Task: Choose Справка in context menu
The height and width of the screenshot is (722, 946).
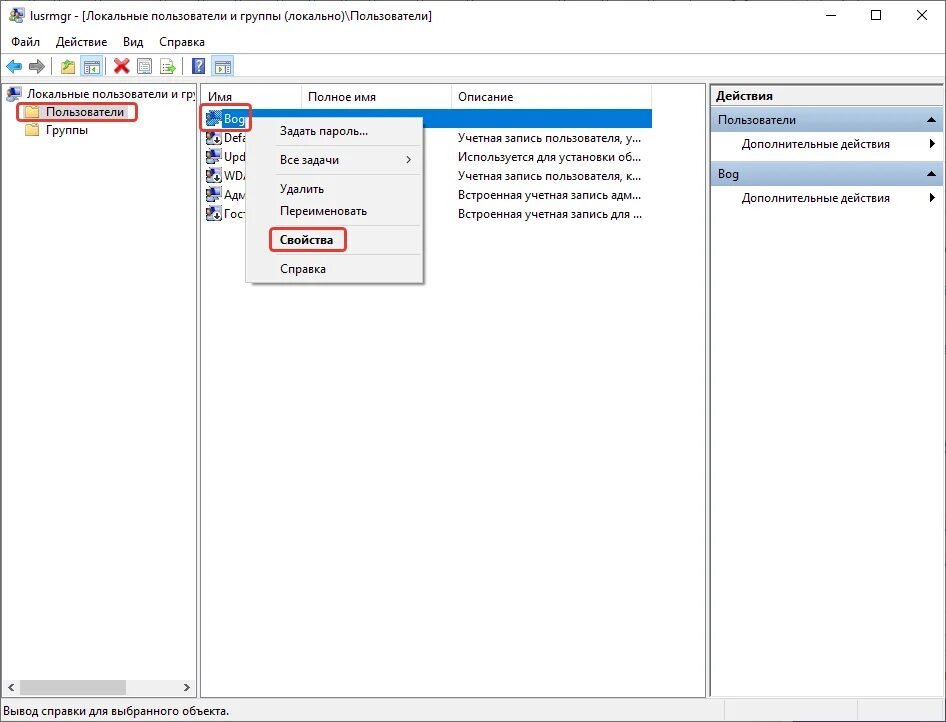Action: [x=335, y=269]
